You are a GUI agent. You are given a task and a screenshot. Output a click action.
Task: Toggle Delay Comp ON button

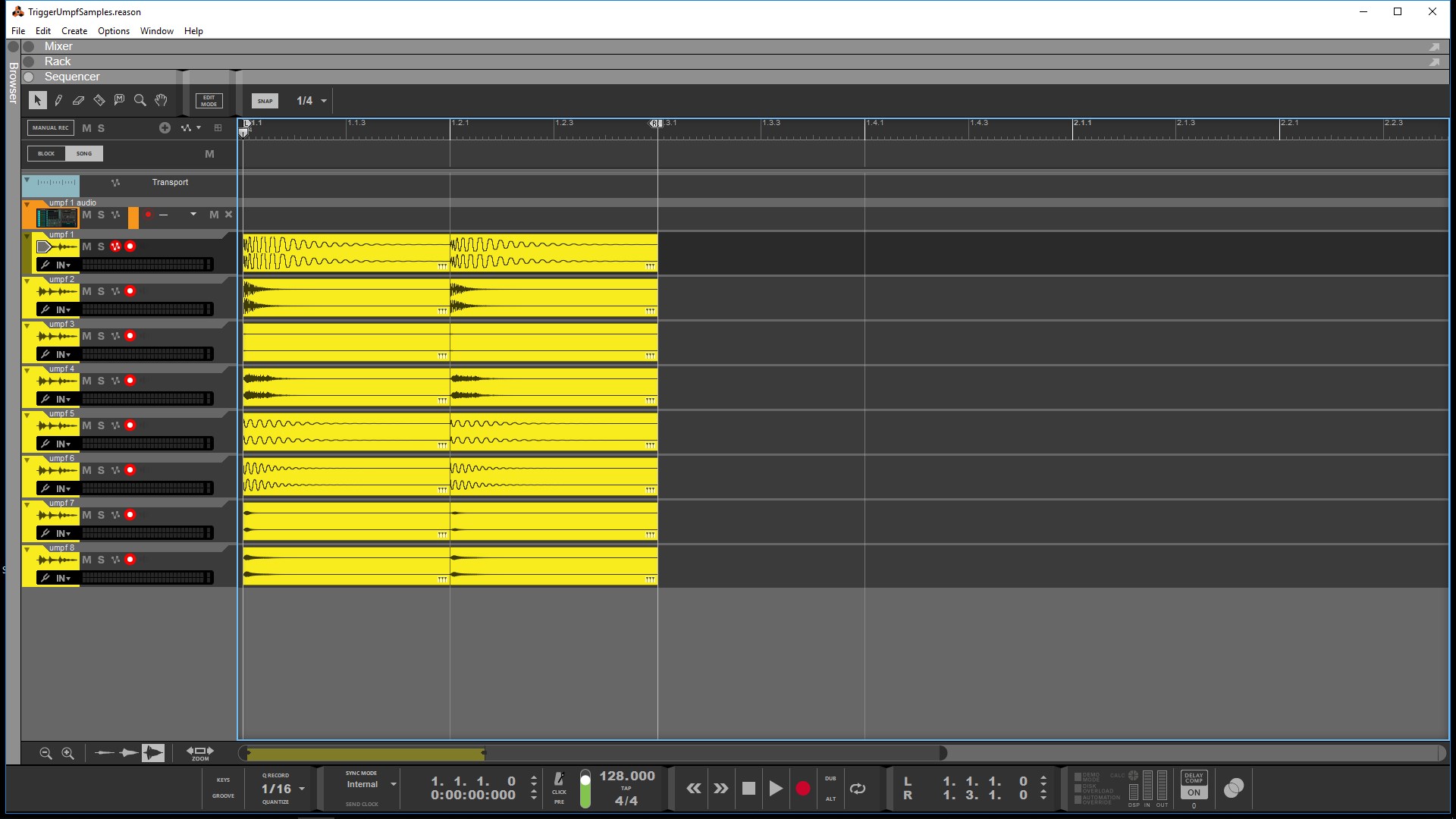(x=1194, y=792)
